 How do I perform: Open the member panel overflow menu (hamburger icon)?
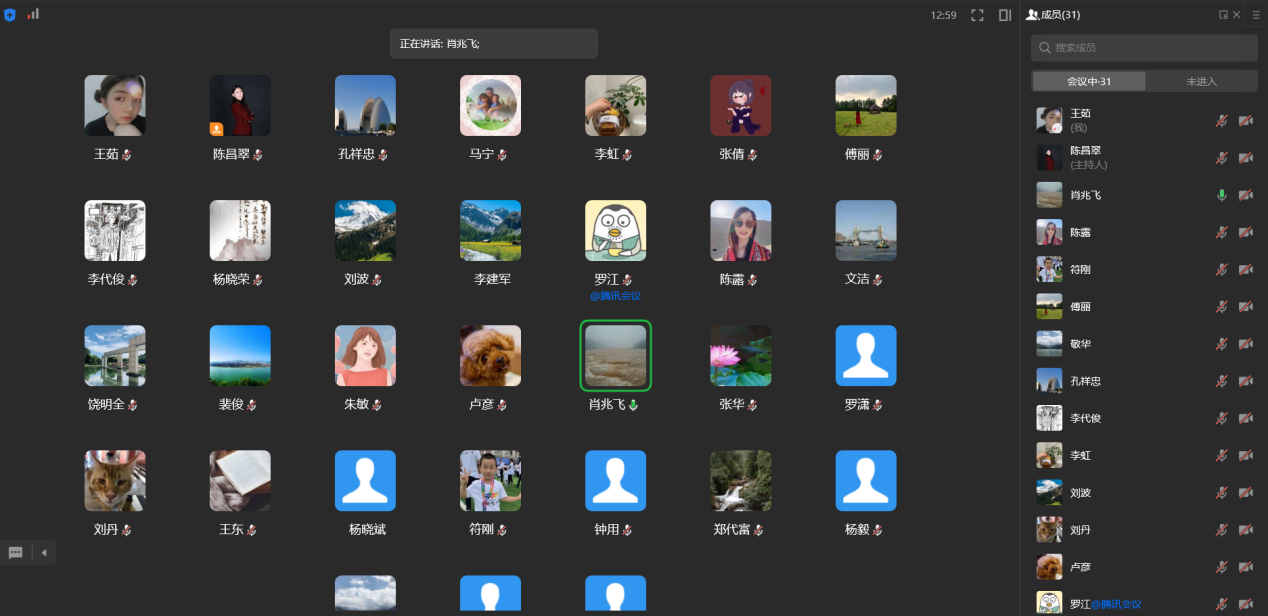pyautogui.click(x=1257, y=14)
